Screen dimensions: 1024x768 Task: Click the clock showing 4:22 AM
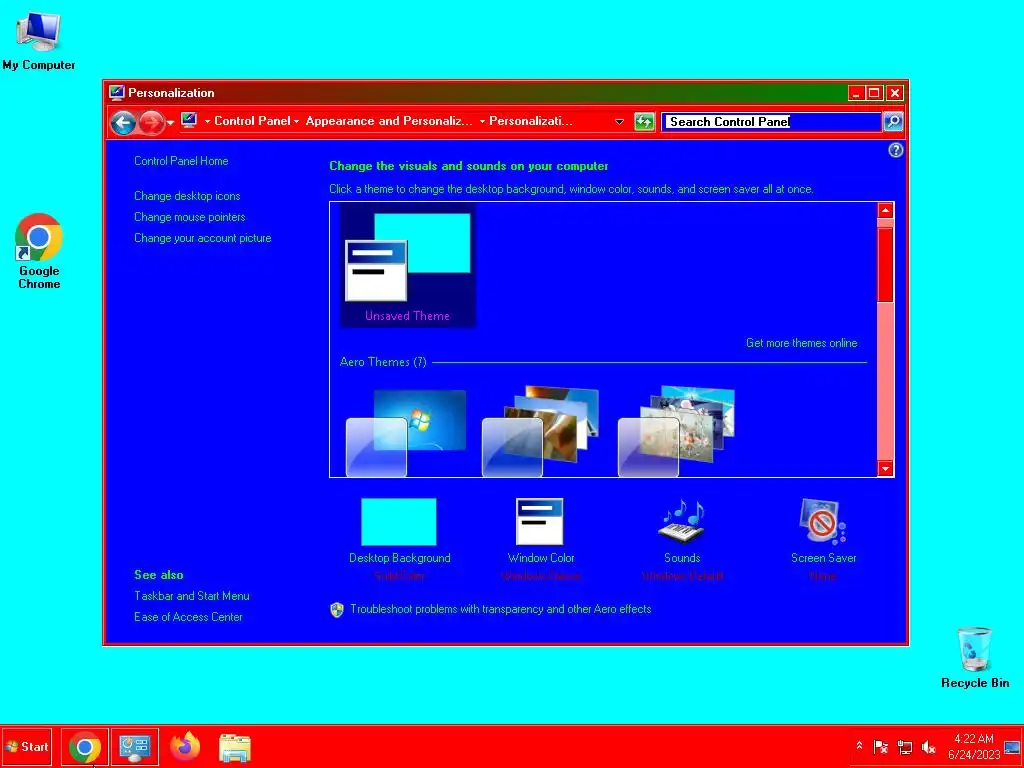point(974,746)
